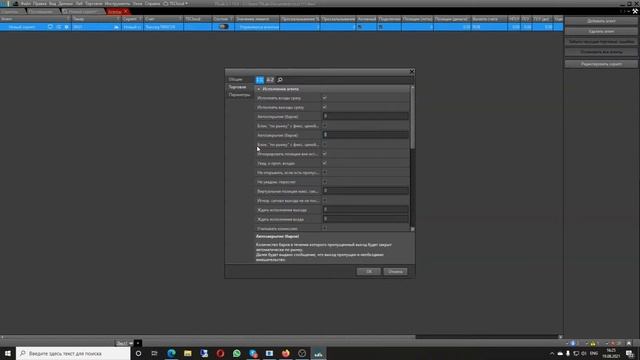Open File Explorer from the taskbar
Image resolution: width=640 pixels, height=360 pixels.
coord(188,353)
